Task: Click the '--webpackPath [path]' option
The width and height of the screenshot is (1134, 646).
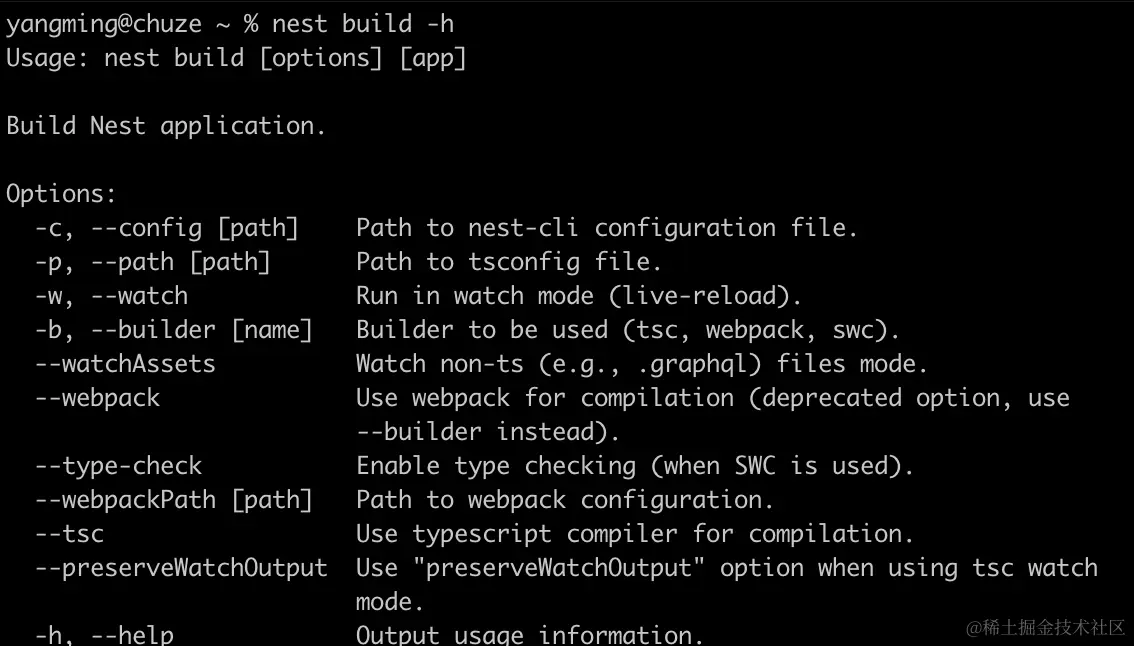Action: (174, 500)
